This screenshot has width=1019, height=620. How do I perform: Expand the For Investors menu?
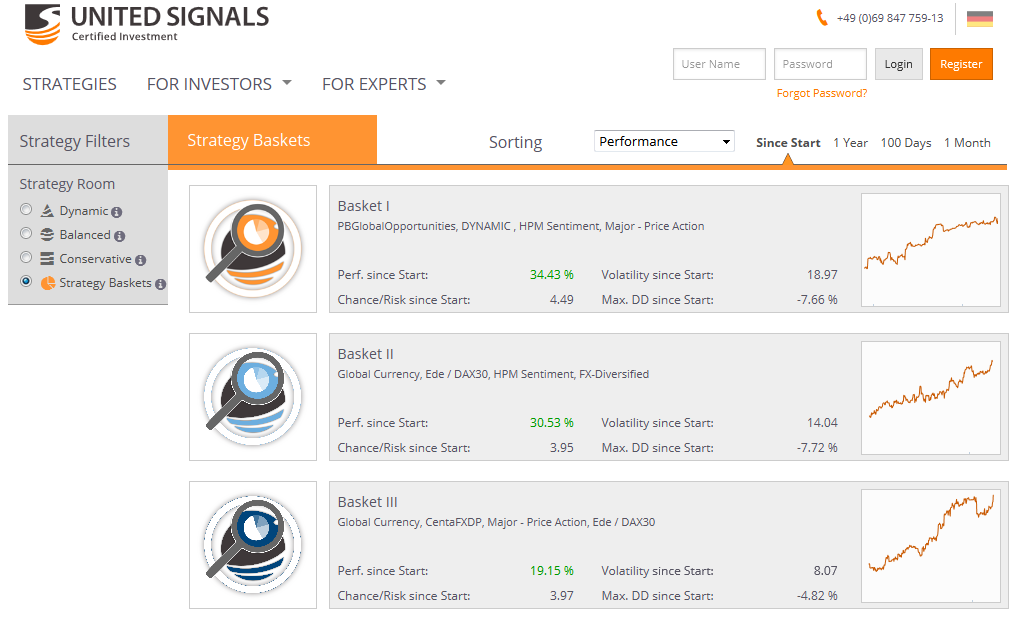(218, 84)
